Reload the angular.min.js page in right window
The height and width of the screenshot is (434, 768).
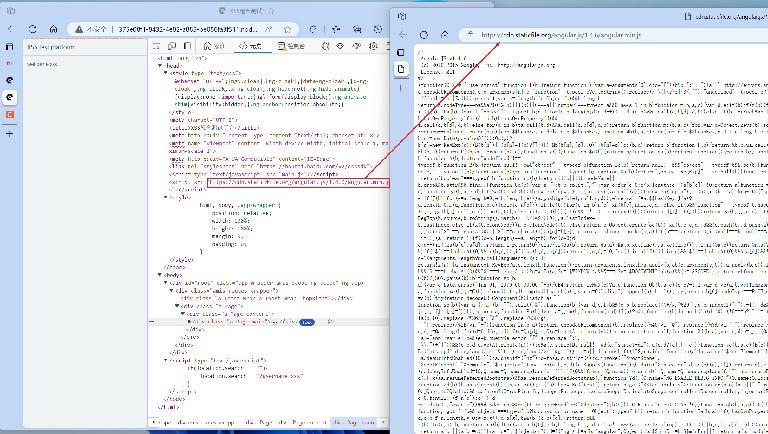click(424, 35)
